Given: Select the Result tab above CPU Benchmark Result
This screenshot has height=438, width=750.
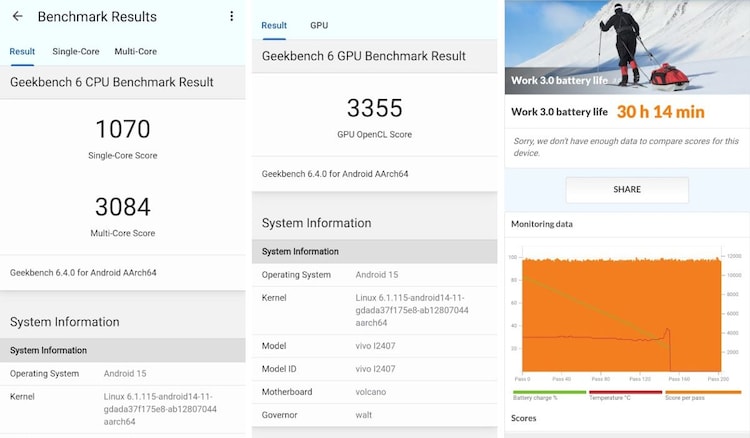Looking at the screenshot, I should pos(22,51).
